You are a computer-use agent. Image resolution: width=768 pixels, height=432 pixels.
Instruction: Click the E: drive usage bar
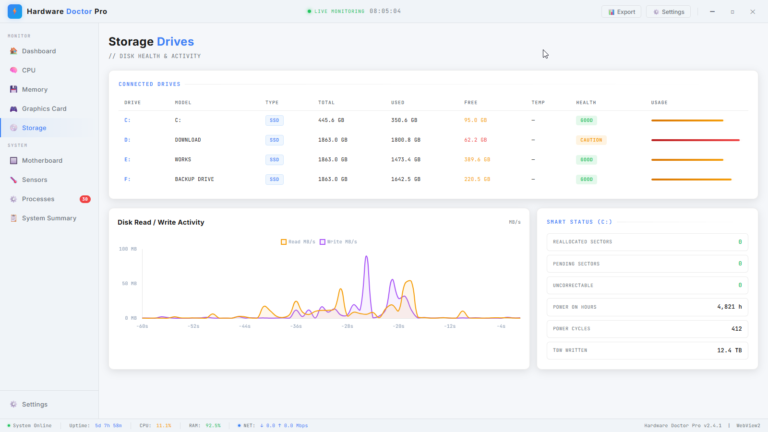click(687, 160)
